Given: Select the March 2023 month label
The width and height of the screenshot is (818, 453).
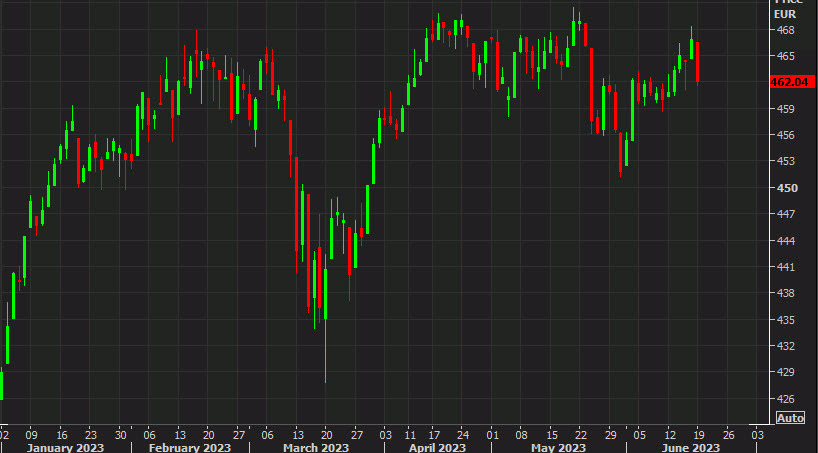Looking at the screenshot, I should [x=316, y=447].
